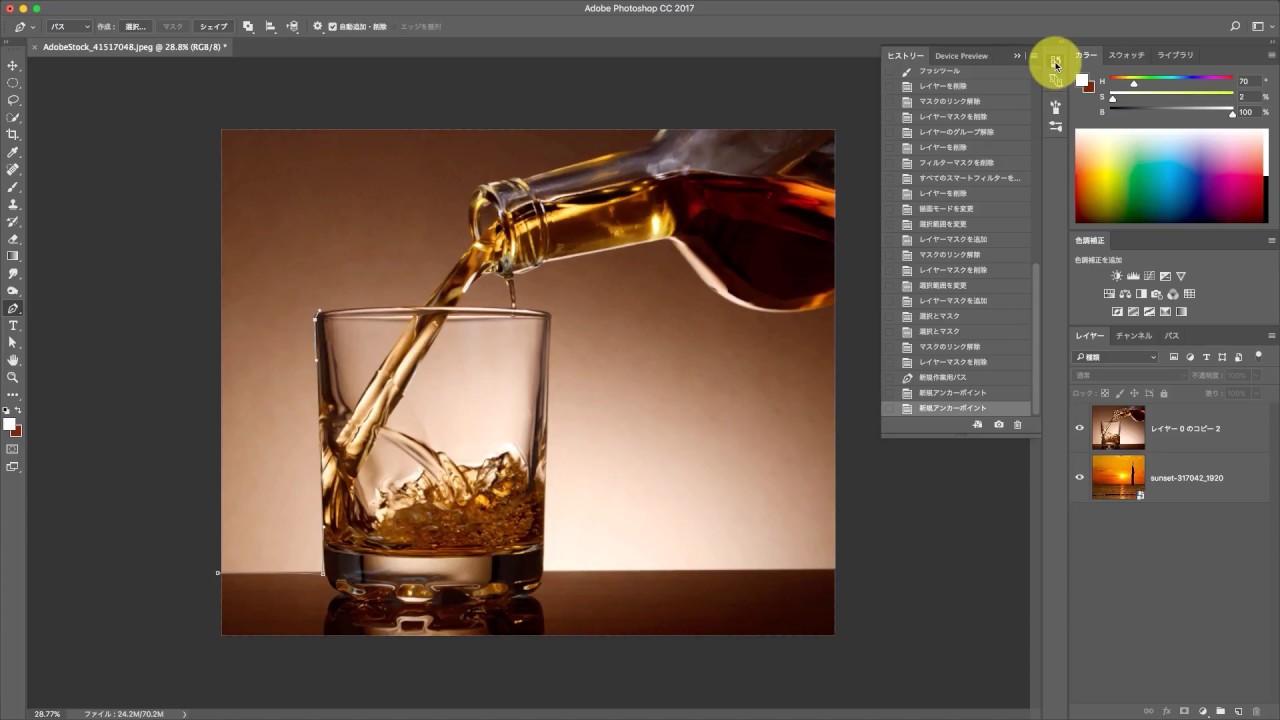The width and height of the screenshot is (1280, 720).
Task: Open the layer filter type 種類 dropdown
Action: [1116, 357]
